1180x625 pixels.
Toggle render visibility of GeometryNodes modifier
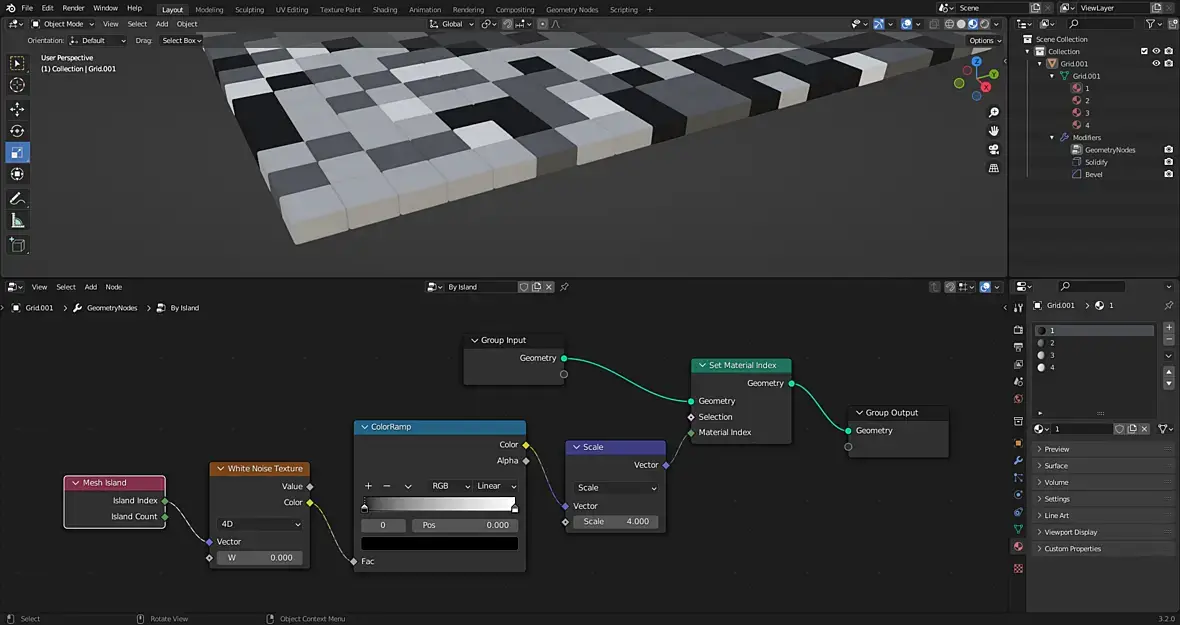point(1168,150)
